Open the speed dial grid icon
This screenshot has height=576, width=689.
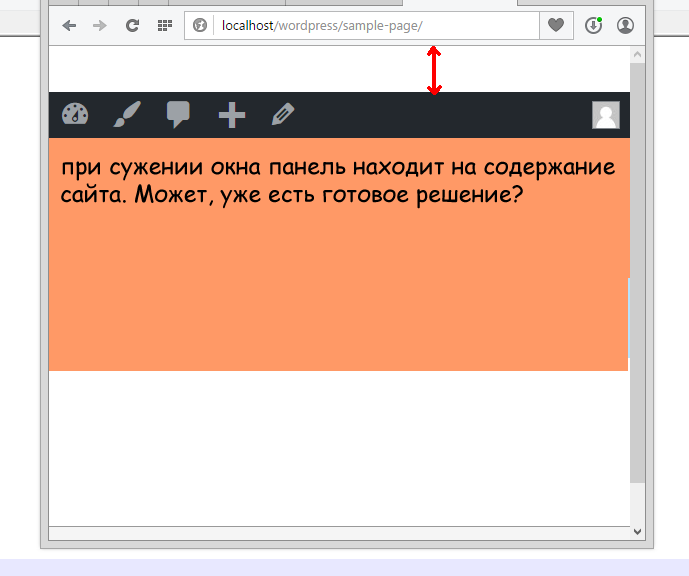point(165,25)
